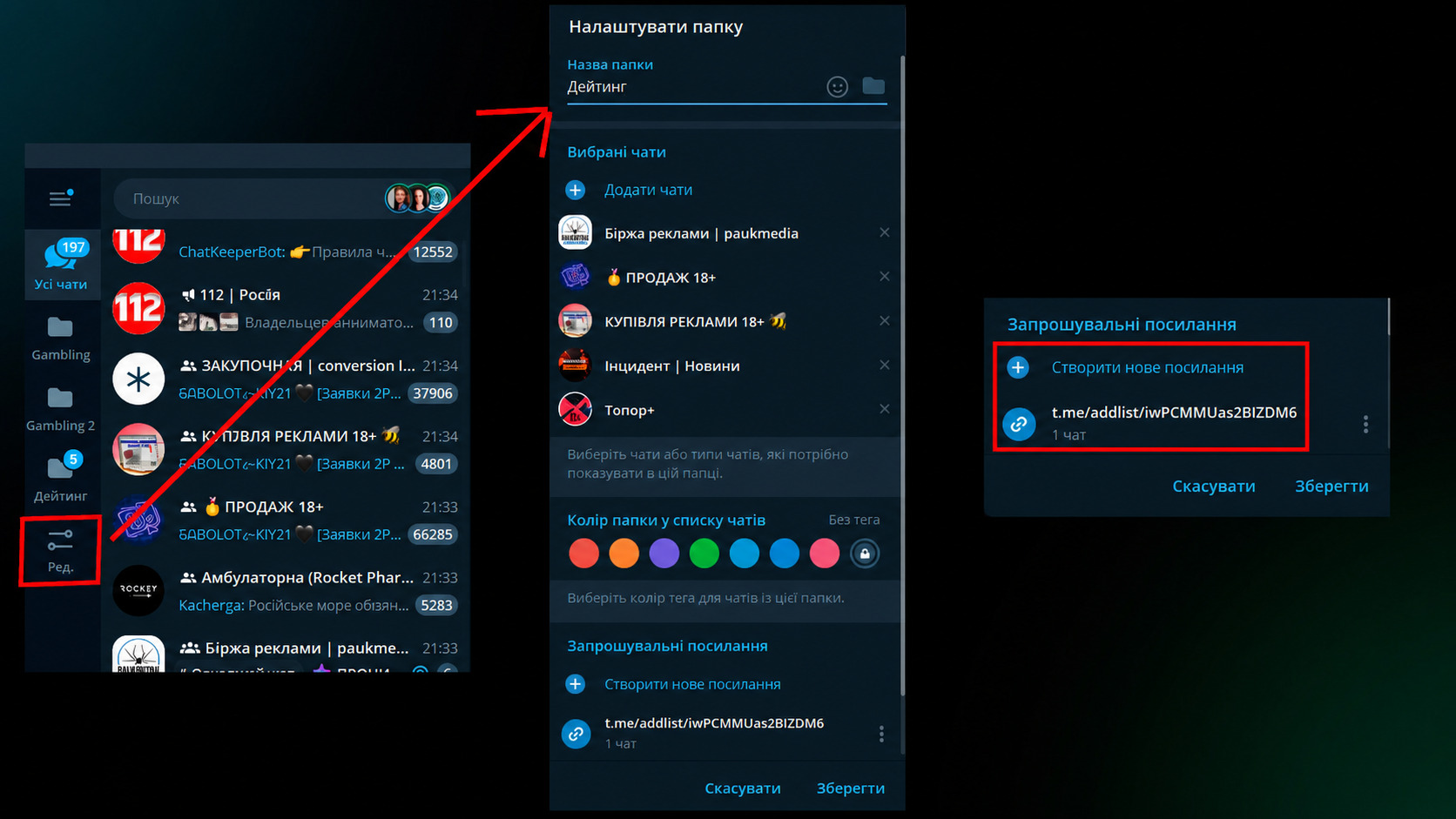Open ПРОДАЖ 18+ chat in chat list
The height and width of the screenshot is (819, 1456).
coord(286,520)
